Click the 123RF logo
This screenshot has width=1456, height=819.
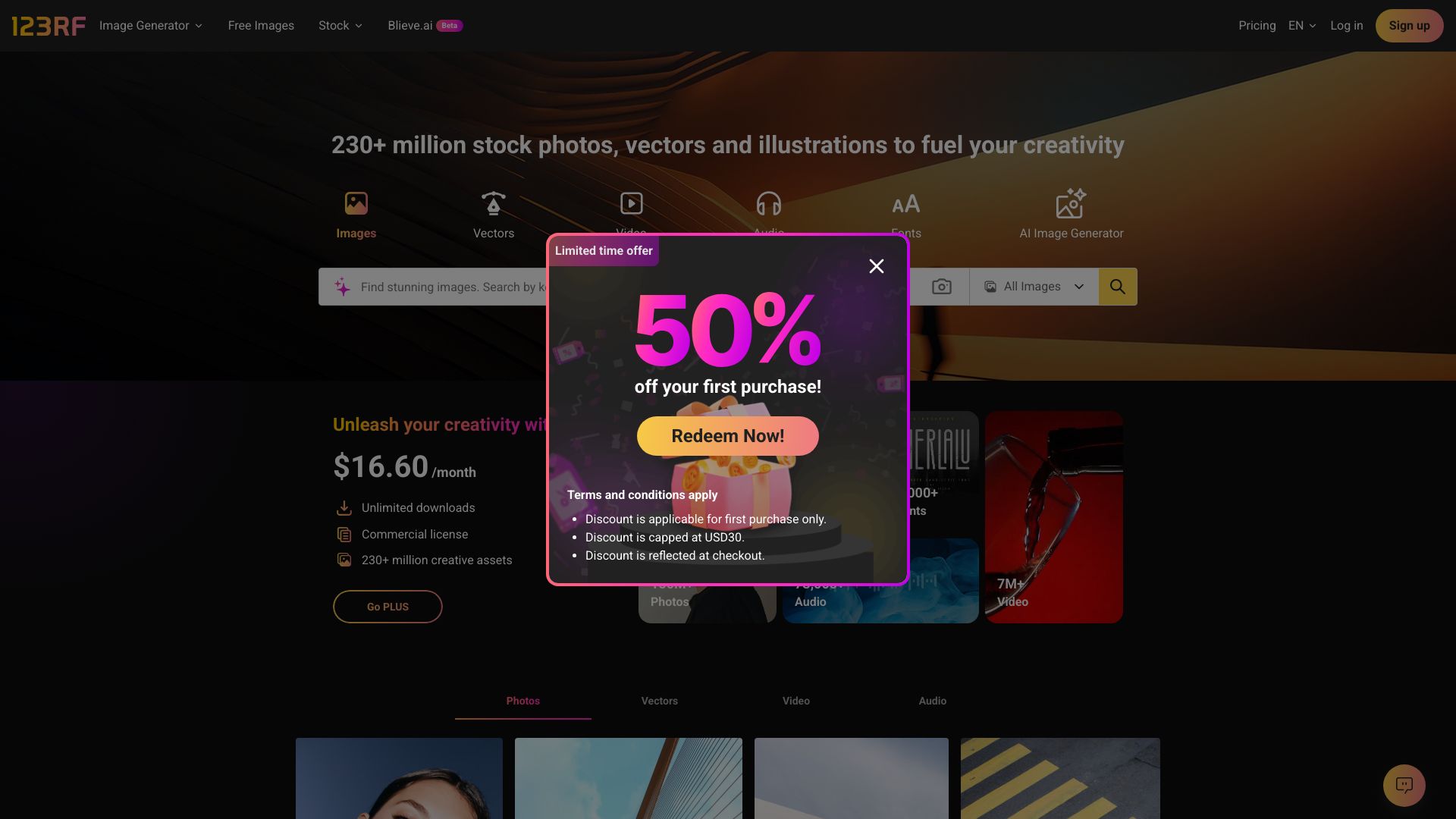(49, 26)
